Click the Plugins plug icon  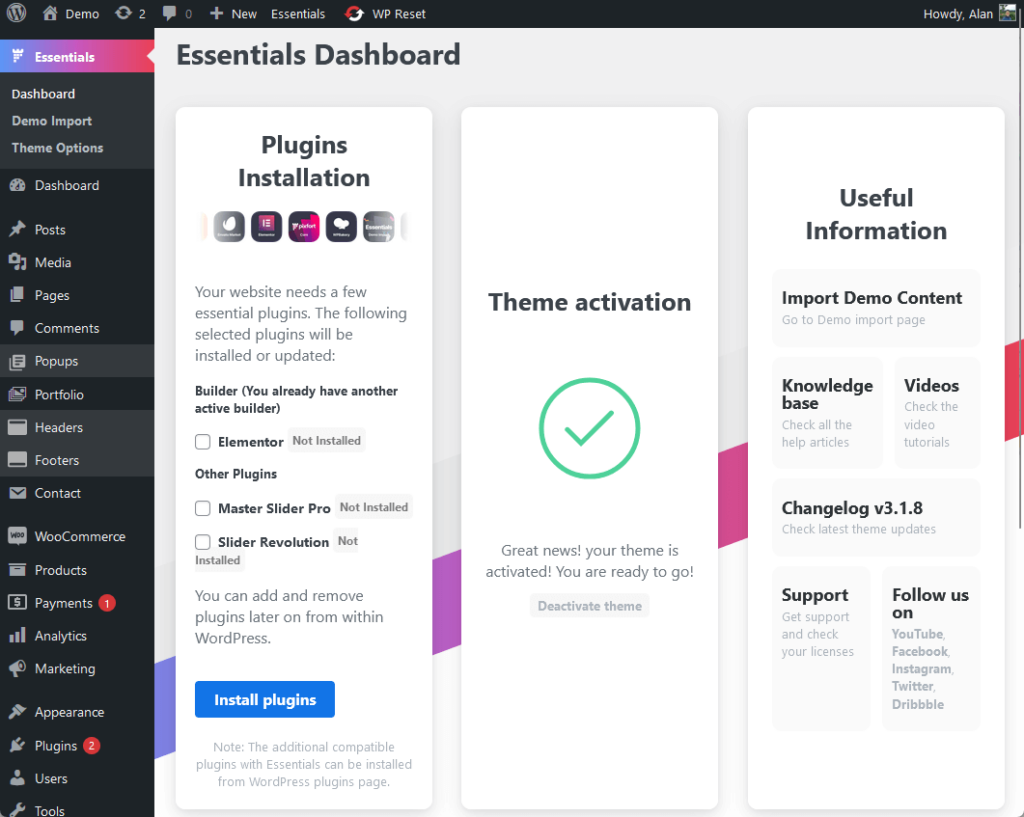pos(18,745)
